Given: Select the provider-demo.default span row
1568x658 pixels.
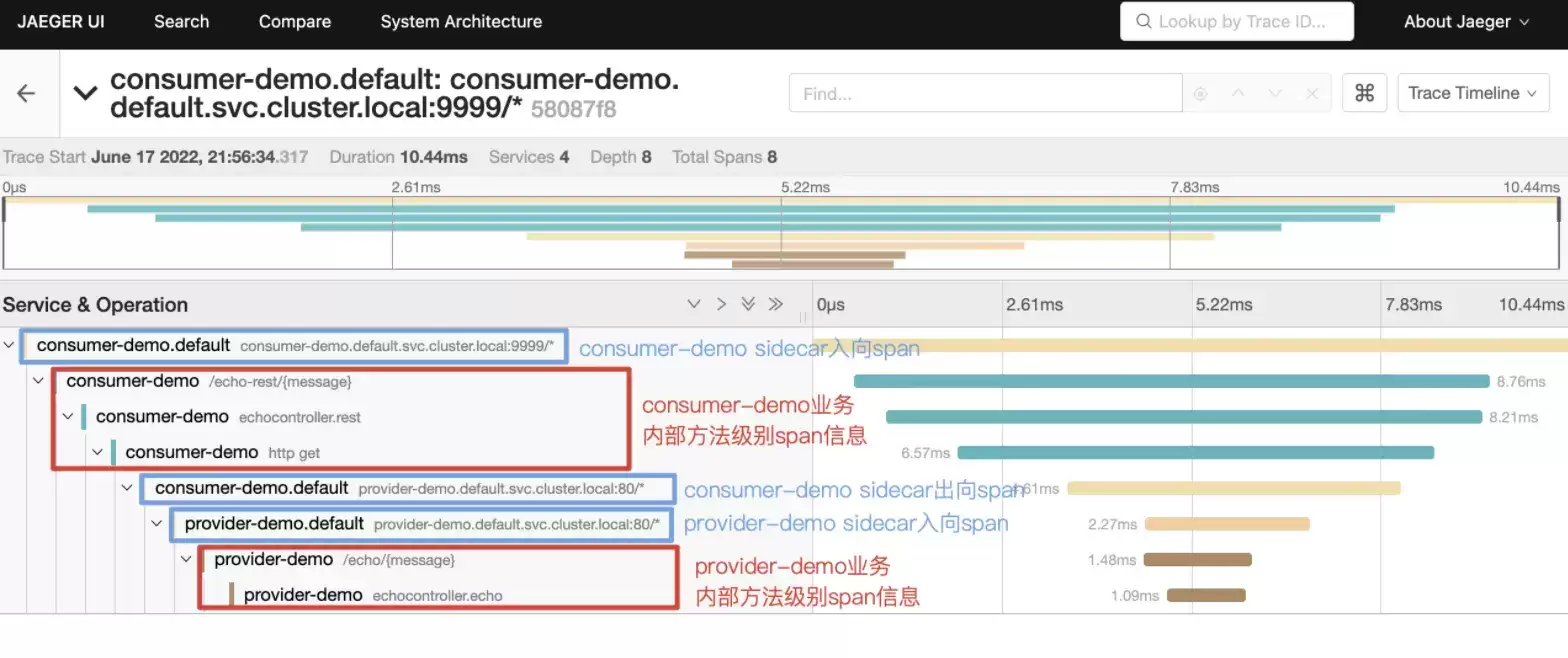Looking at the screenshot, I should [422, 523].
